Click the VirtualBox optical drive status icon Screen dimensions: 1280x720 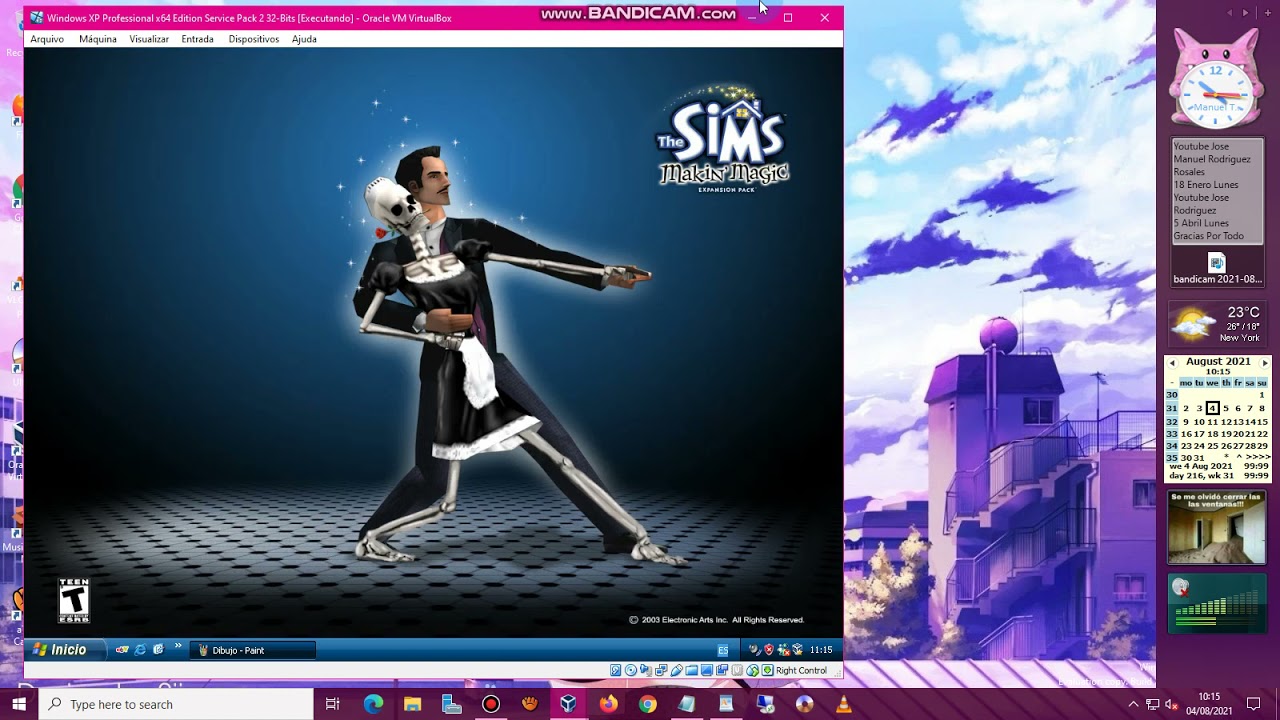tap(631, 670)
